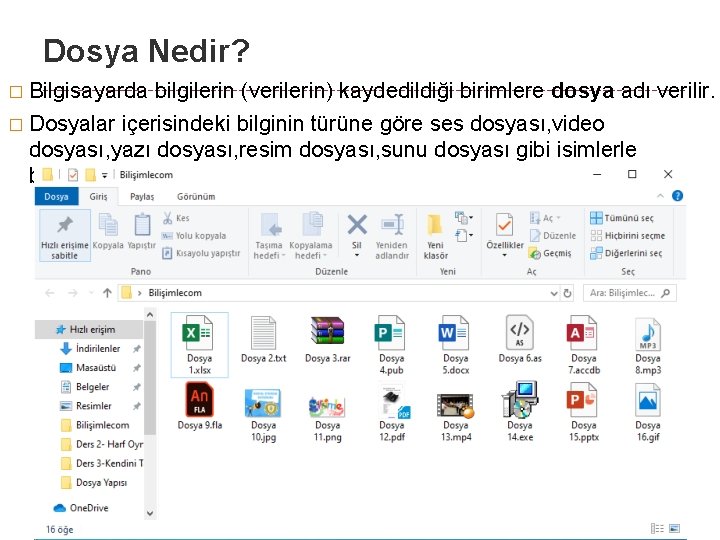
Task: Click the Kes scissors option
Action: (176, 218)
